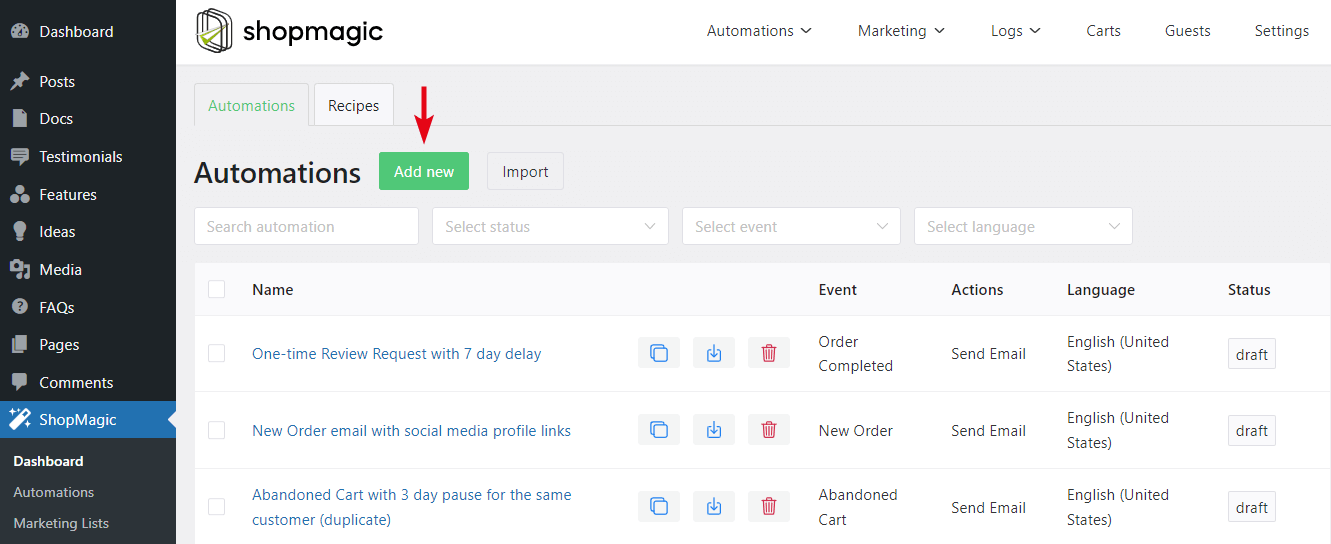Open One-time Review Request with 7 day delay
Image resolution: width=1331 pixels, height=544 pixels.
[x=396, y=353]
